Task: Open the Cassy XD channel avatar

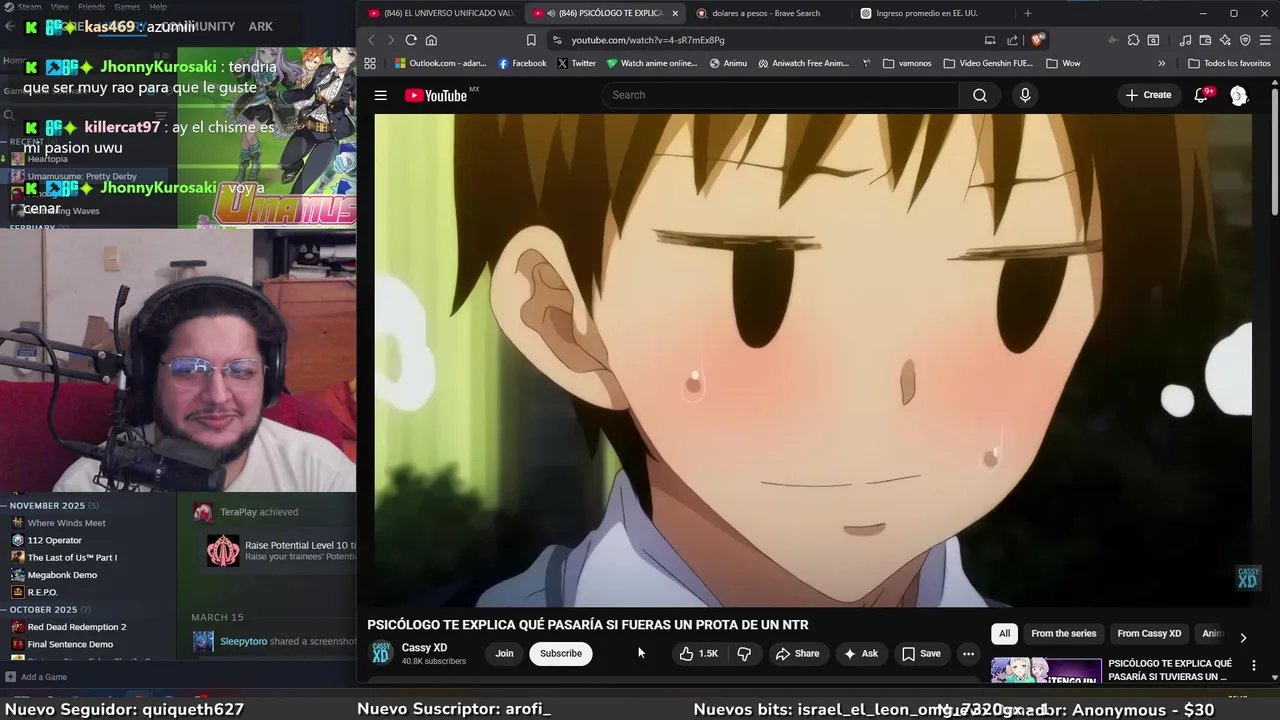Action: 381,653
